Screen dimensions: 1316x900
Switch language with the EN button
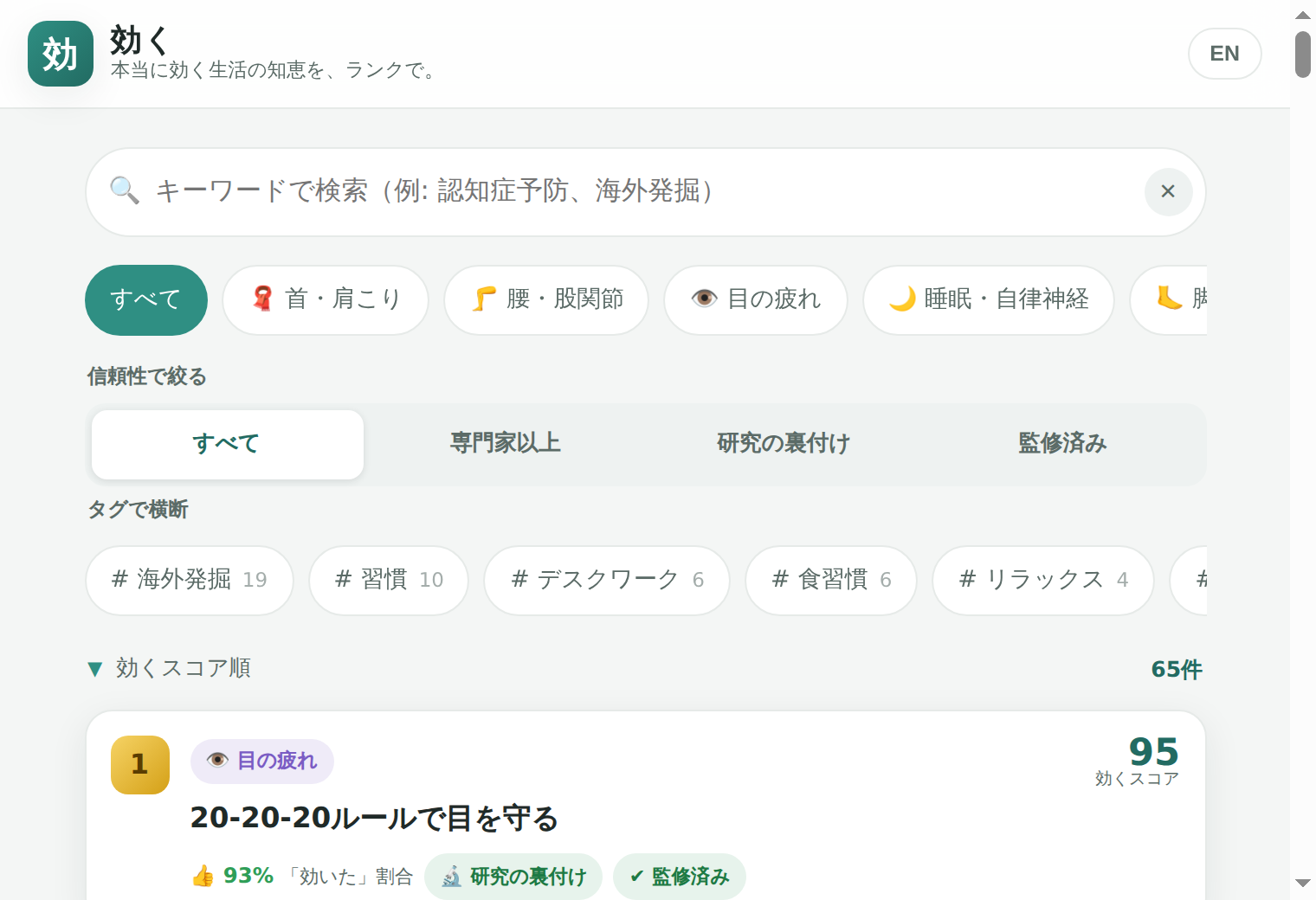point(1224,54)
